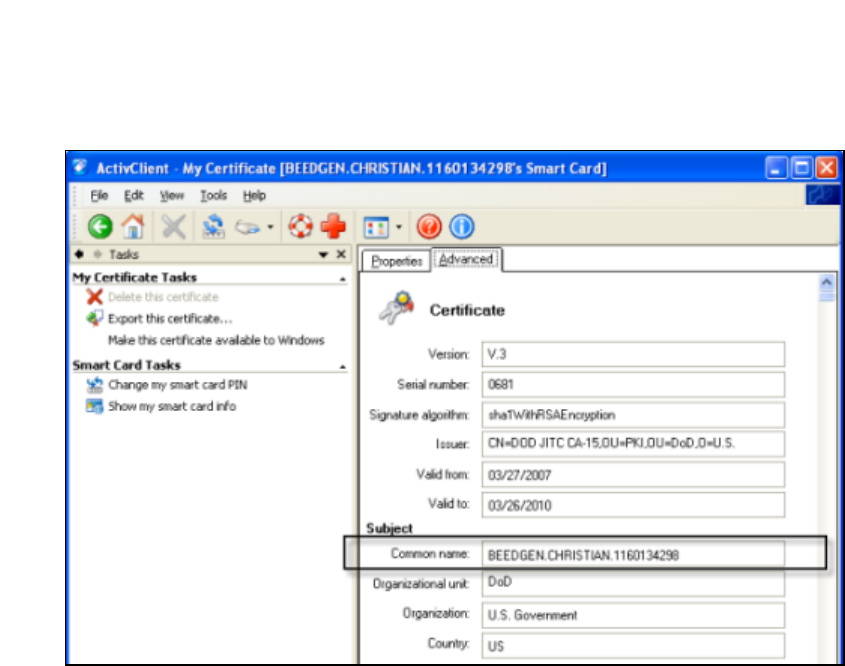Click the green Back arrow icon
The image size is (845, 666).
[100, 227]
